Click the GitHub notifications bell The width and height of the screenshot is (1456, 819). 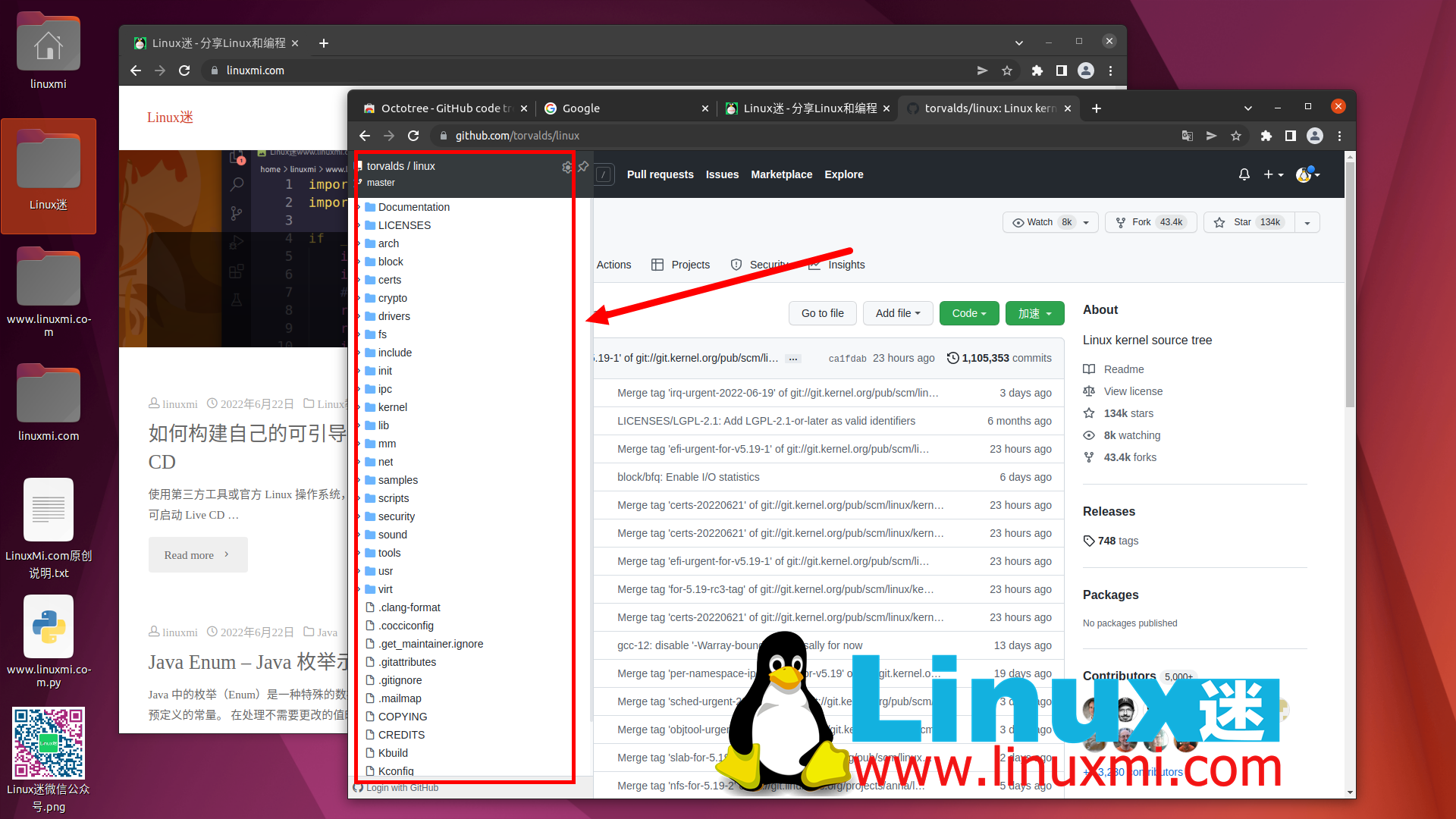pos(1244,174)
